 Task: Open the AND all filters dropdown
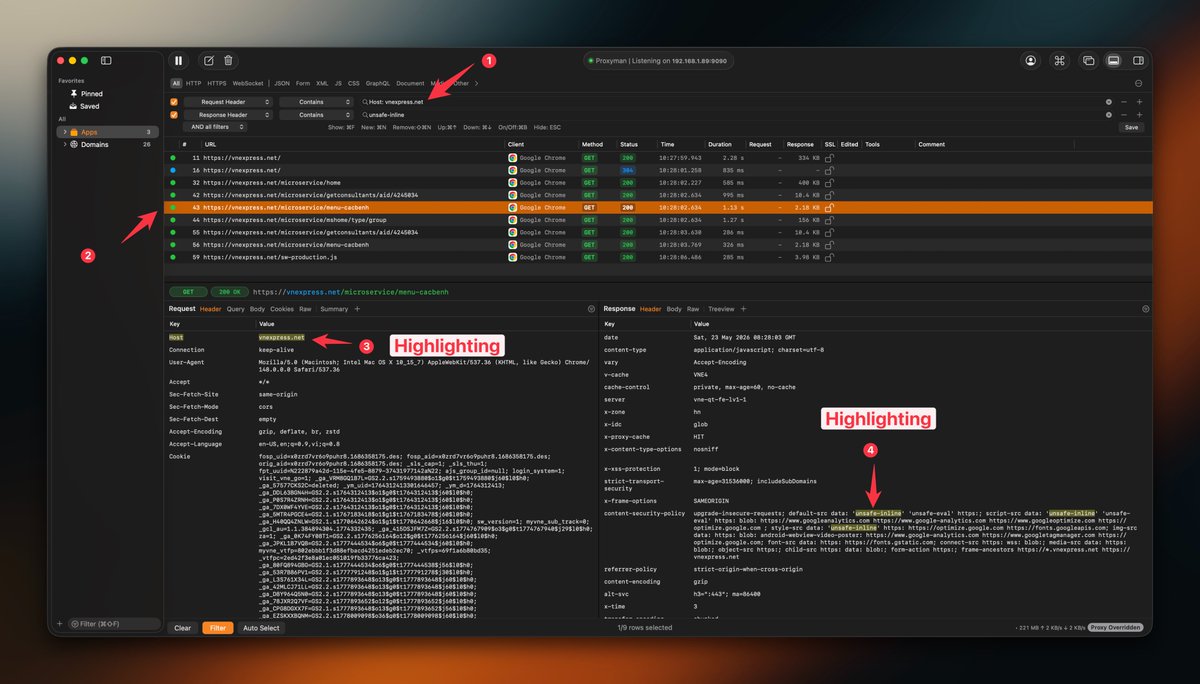(x=214, y=127)
